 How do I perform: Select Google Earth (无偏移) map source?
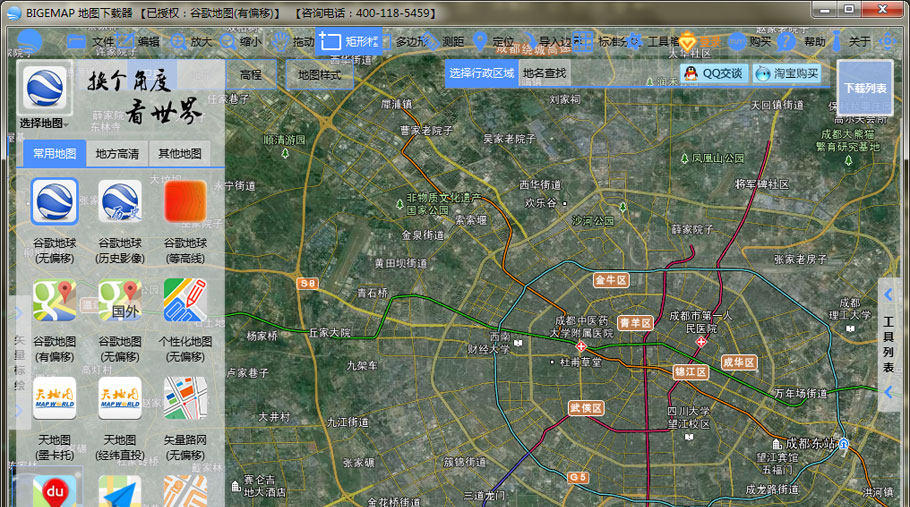(x=55, y=202)
